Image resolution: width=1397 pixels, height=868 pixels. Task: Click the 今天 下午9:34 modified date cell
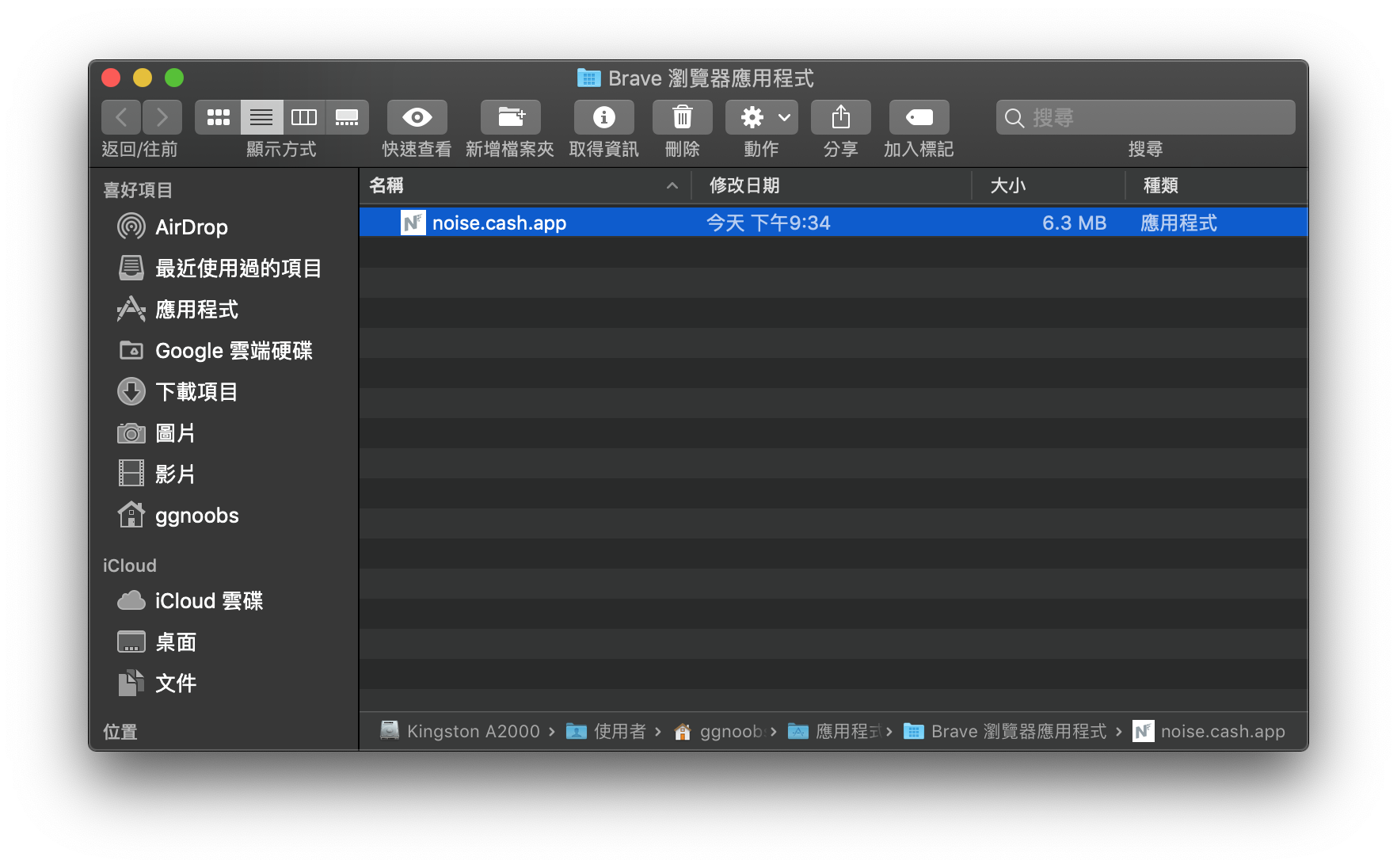[x=768, y=223]
